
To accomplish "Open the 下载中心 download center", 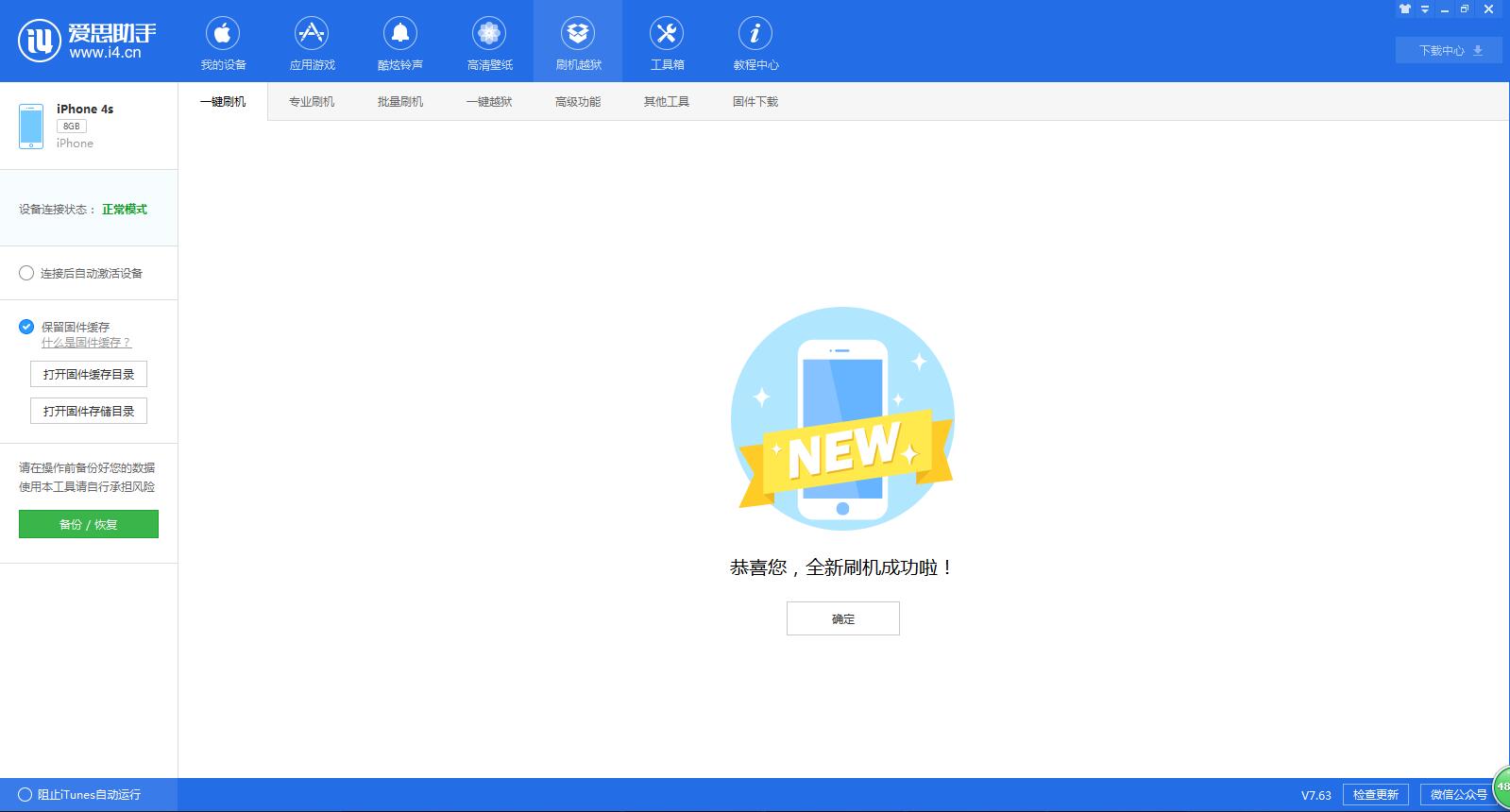I will coord(1449,50).
